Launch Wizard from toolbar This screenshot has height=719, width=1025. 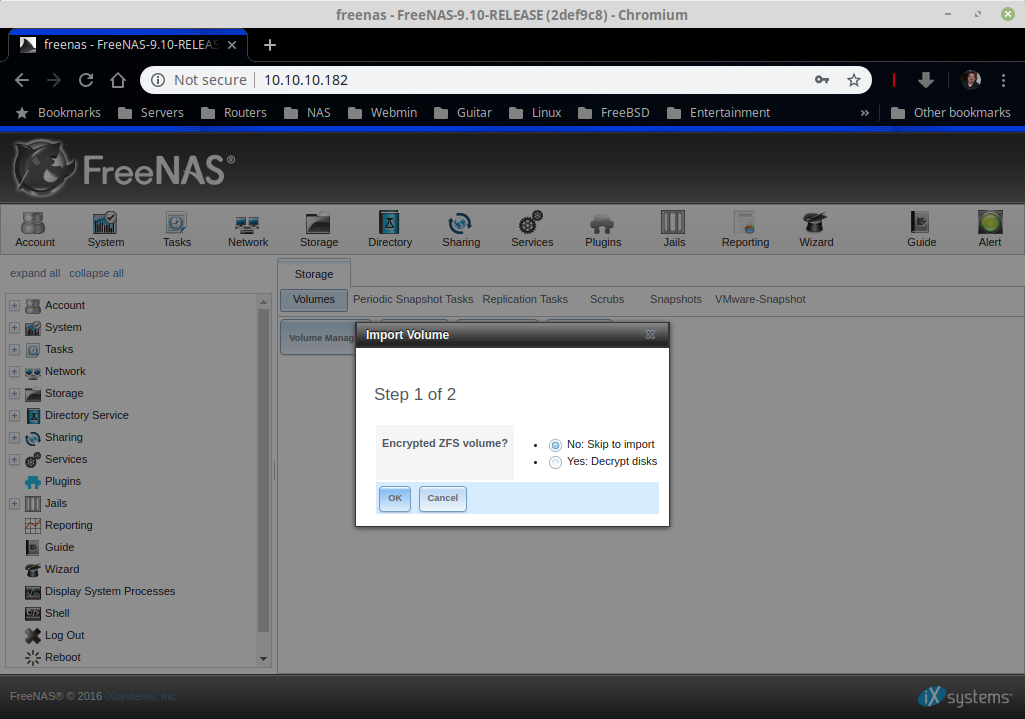(x=816, y=229)
